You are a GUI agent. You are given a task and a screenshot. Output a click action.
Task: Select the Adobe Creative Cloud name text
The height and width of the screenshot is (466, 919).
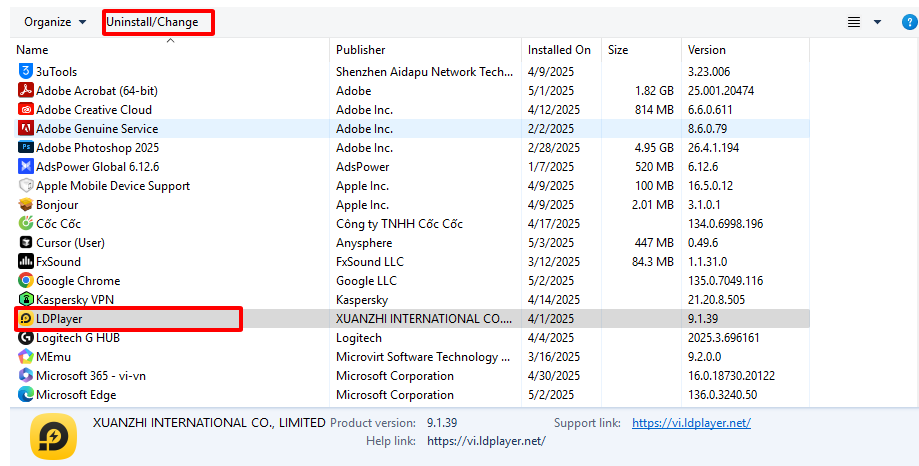[x=94, y=110]
